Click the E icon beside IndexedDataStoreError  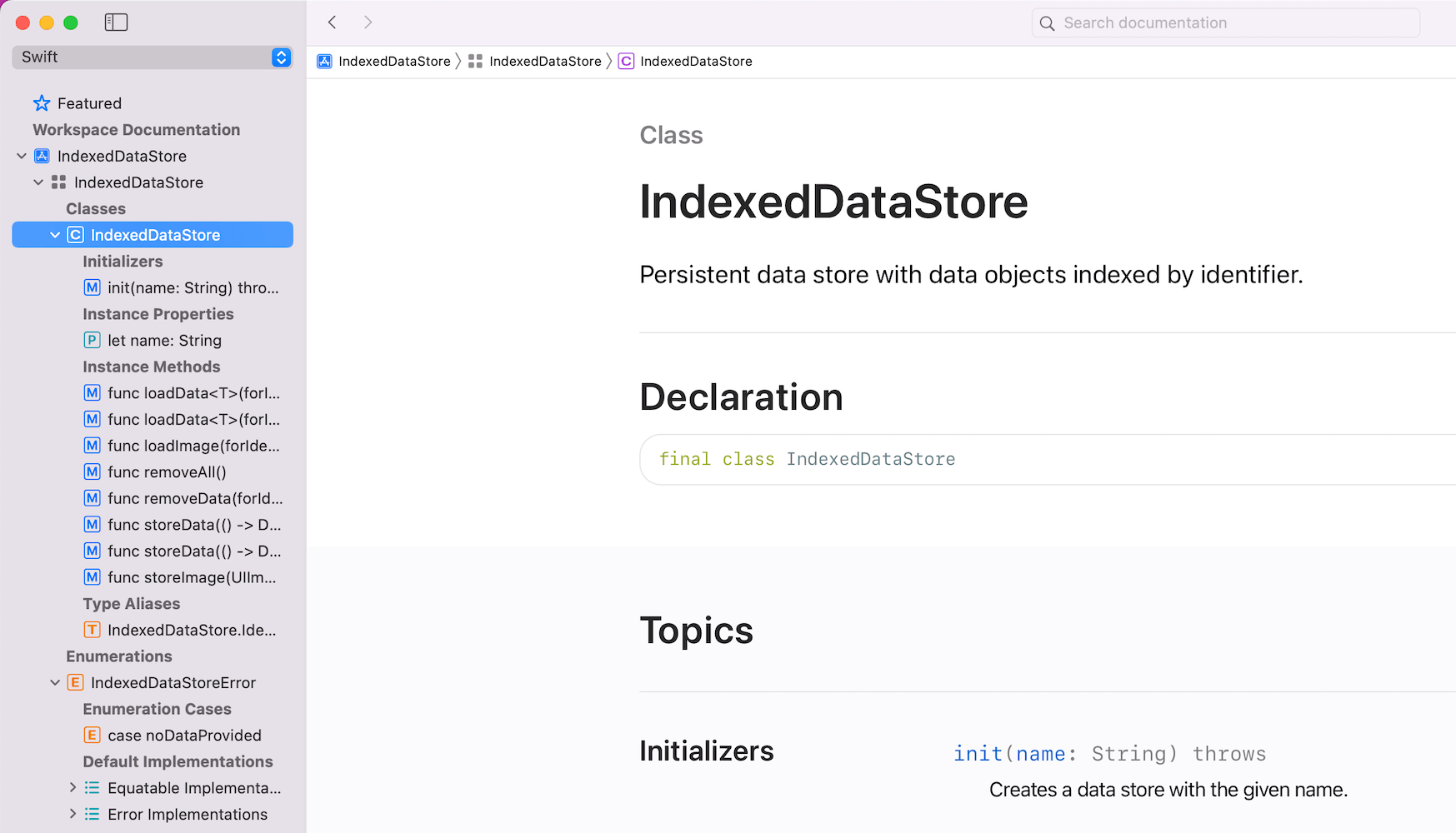(x=75, y=682)
